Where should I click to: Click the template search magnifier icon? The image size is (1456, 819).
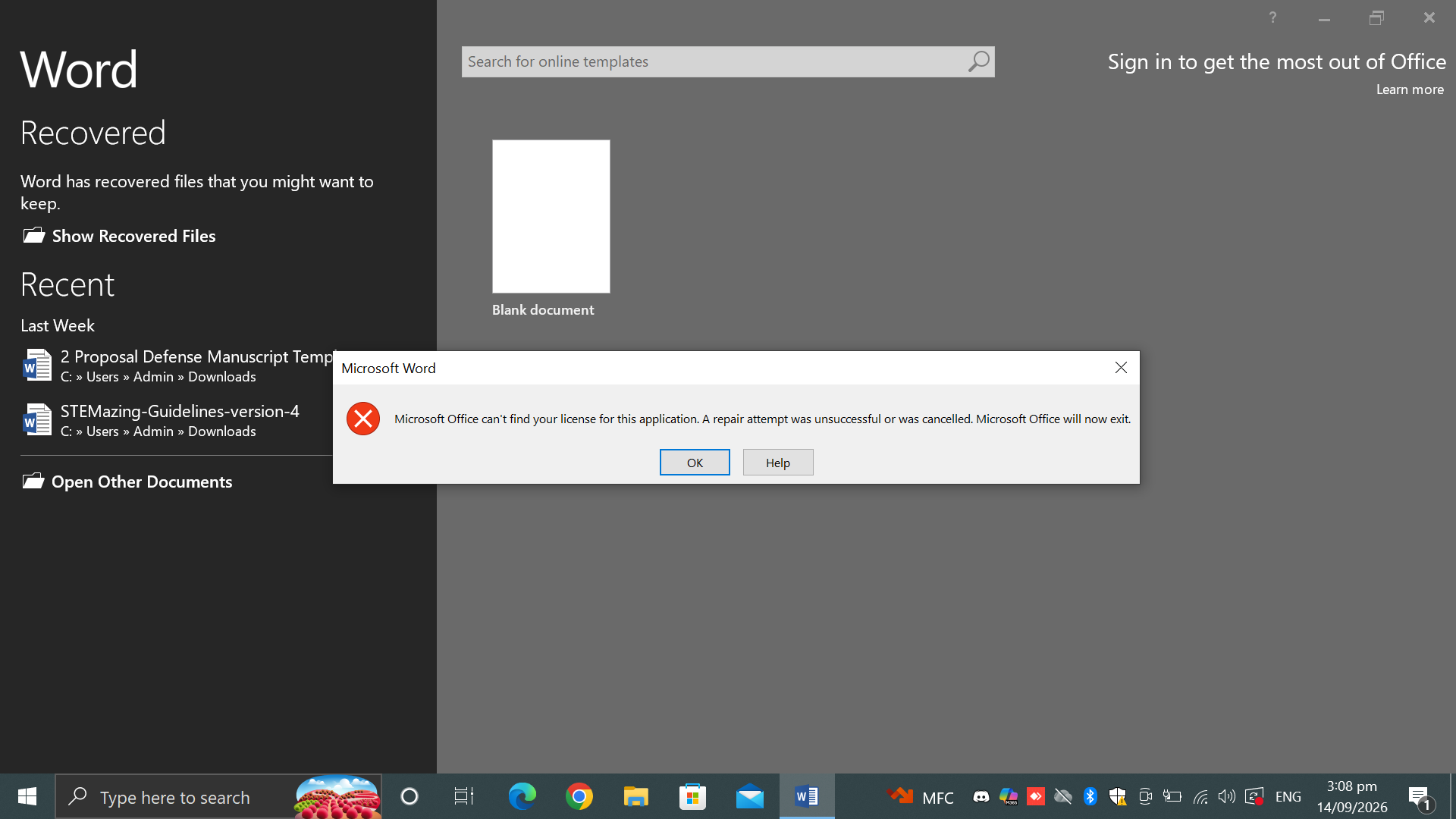click(979, 61)
